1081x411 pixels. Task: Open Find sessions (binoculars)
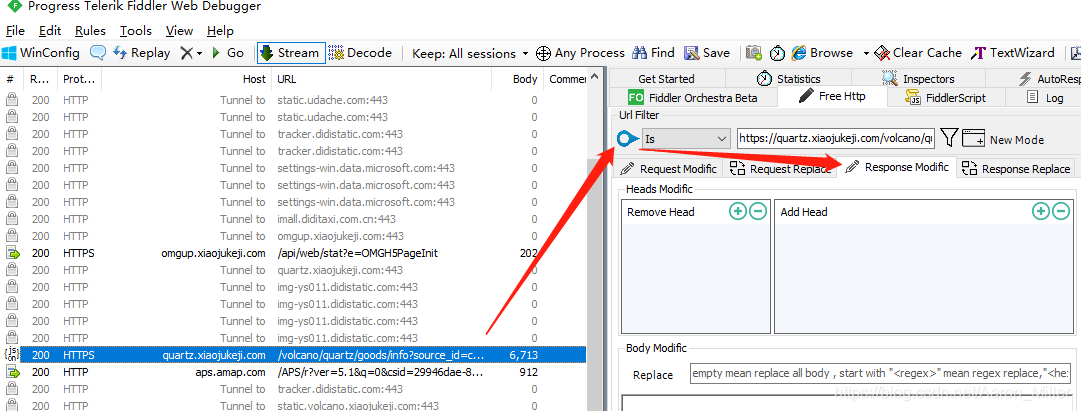[653, 53]
